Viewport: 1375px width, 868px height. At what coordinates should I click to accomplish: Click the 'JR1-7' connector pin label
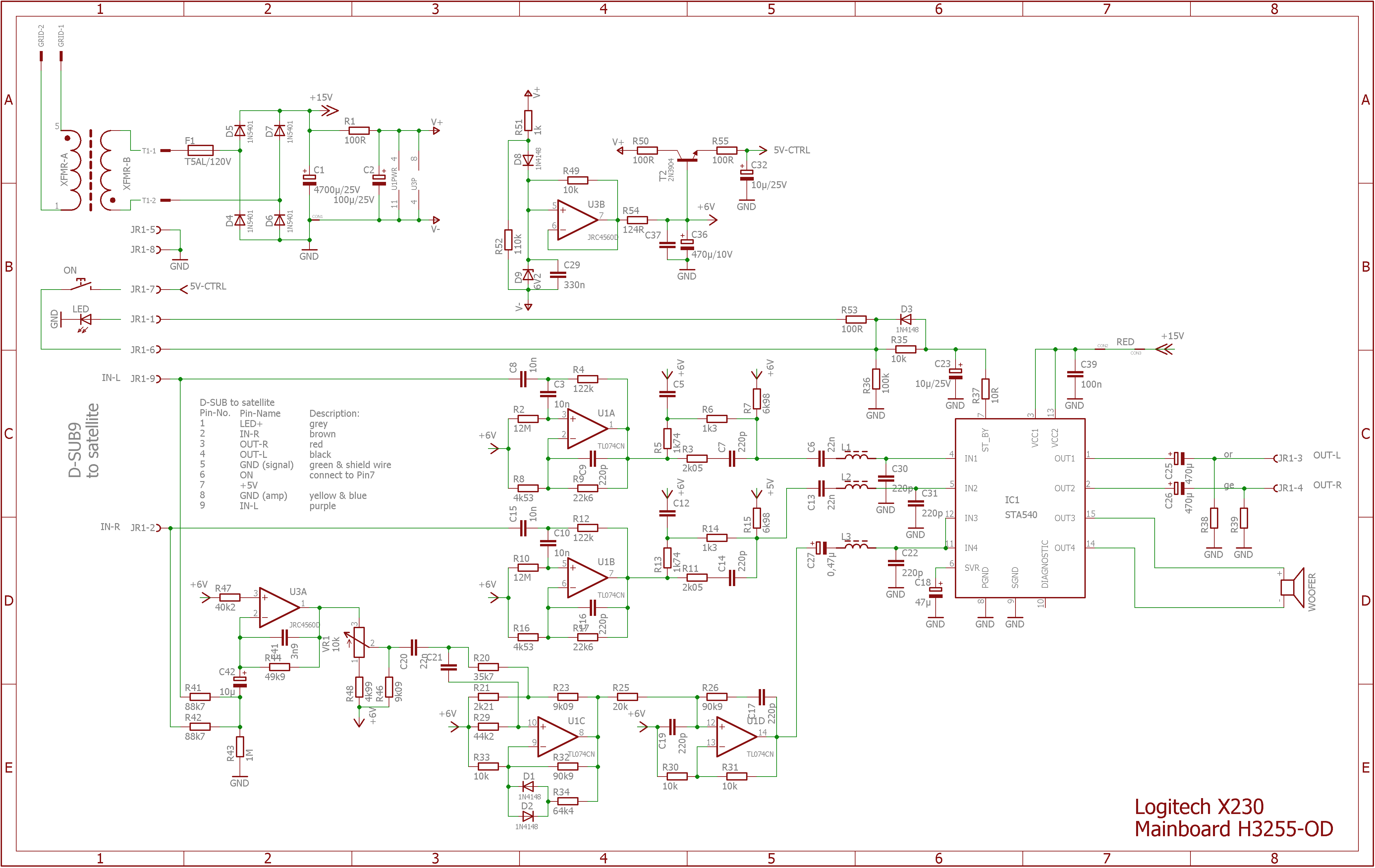(142, 290)
